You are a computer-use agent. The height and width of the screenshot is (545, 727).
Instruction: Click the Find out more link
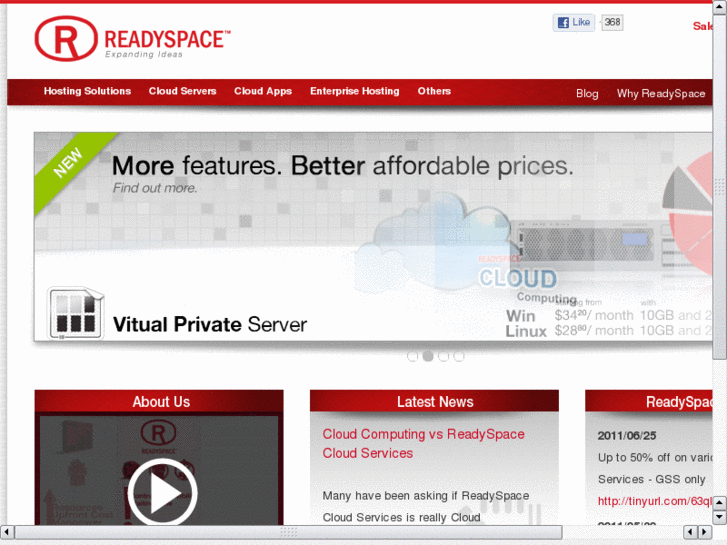click(x=155, y=188)
